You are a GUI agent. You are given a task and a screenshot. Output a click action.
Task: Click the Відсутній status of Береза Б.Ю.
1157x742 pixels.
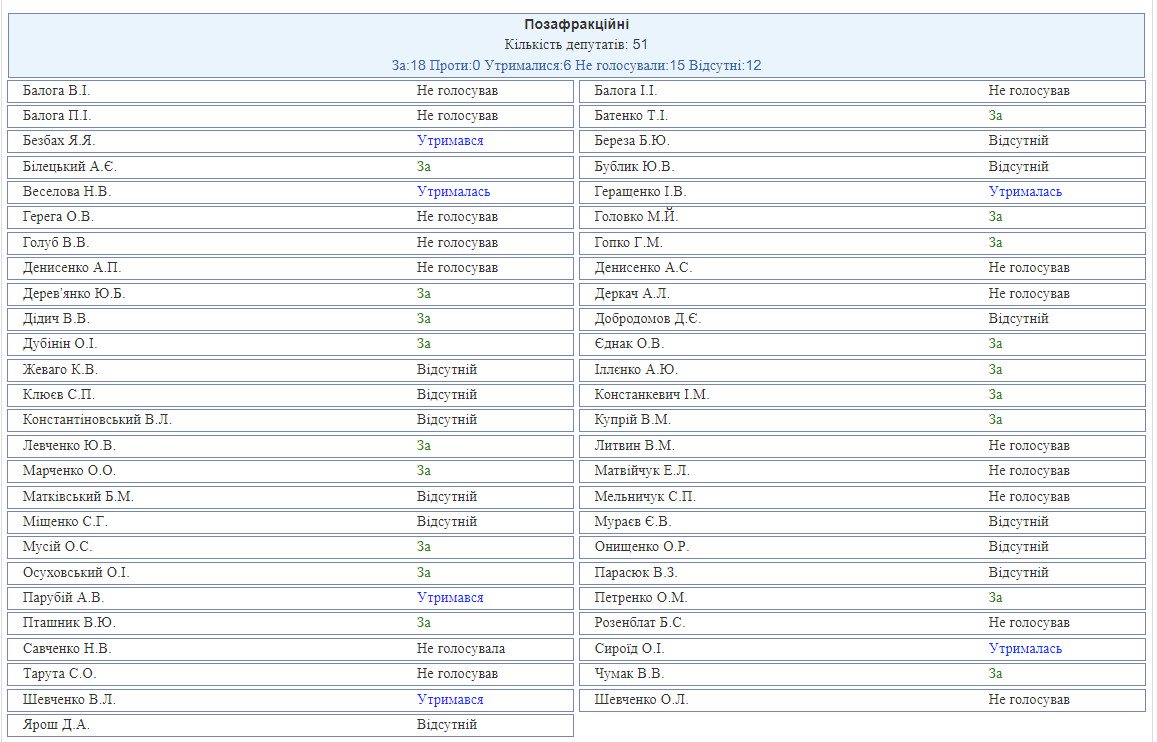pos(1018,141)
